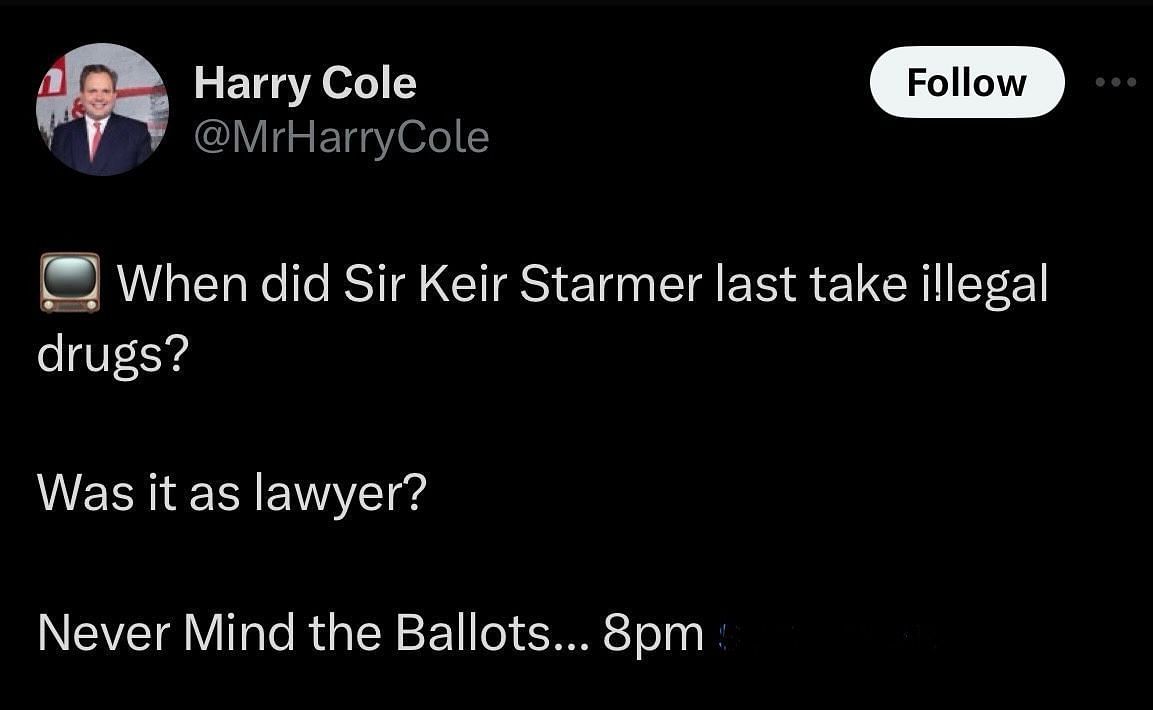The image size is (1153, 710).
Task: Click the word "drugs?" on the second line
Action: pyautogui.click(x=112, y=357)
